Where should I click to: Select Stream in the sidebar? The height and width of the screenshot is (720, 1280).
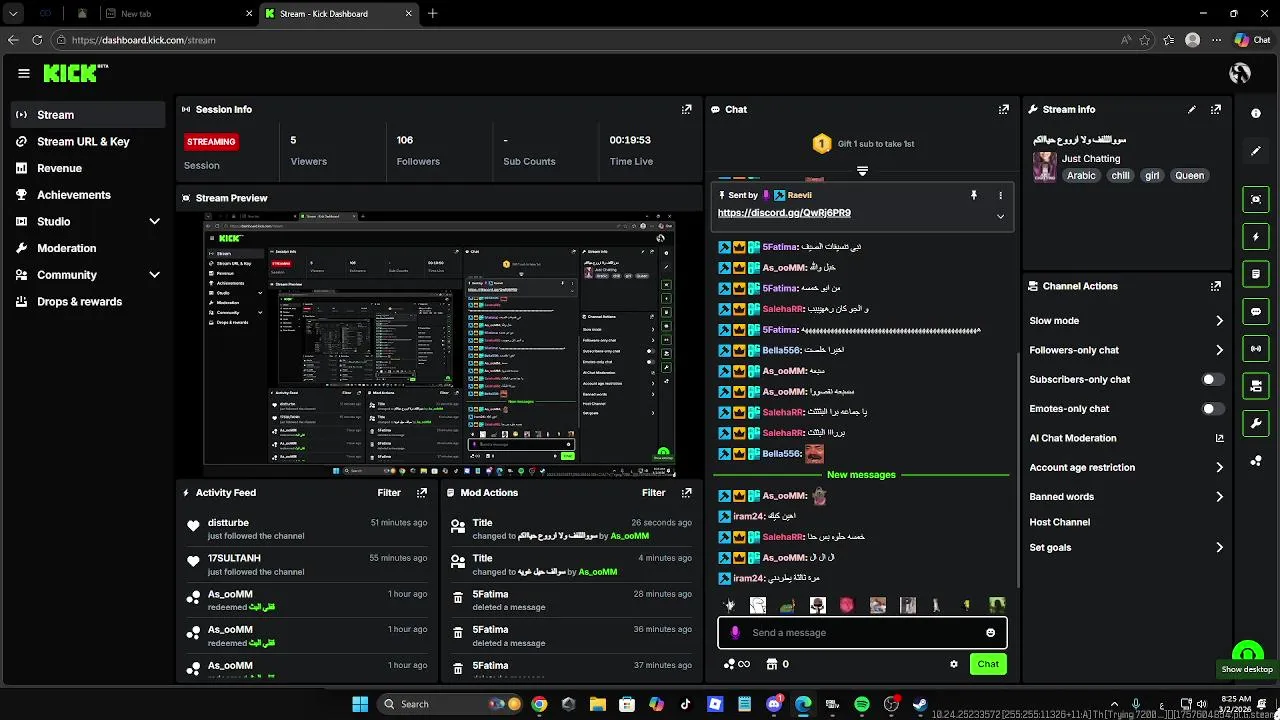tap(88, 115)
